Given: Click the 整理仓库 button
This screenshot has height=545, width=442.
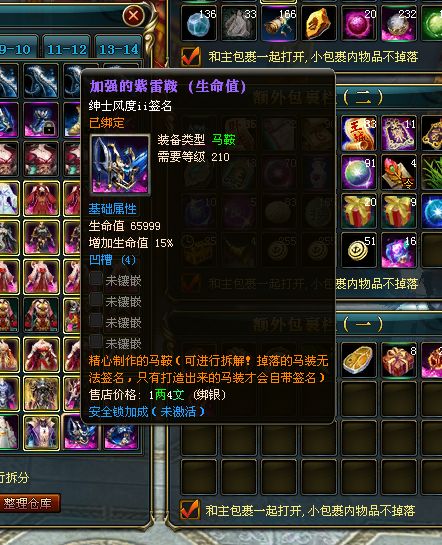Looking at the screenshot, I should tap(29, 503).
